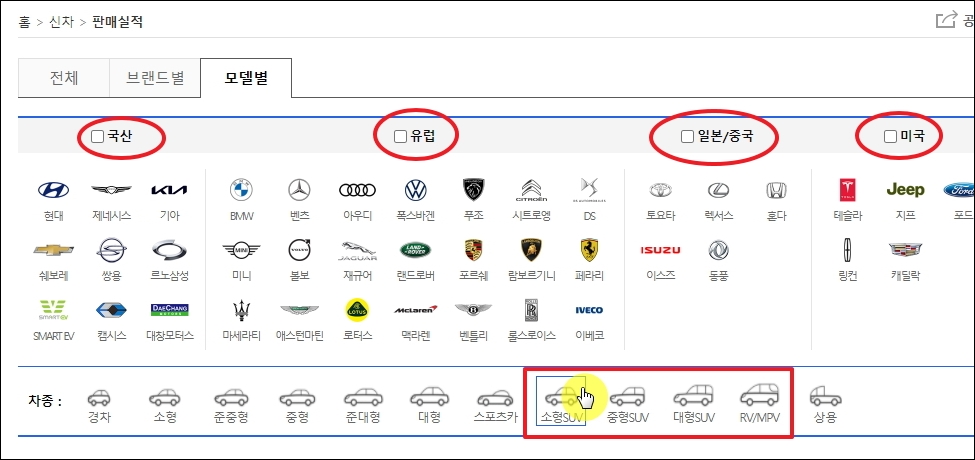Choose the BMW brand logo

(241, 190)
